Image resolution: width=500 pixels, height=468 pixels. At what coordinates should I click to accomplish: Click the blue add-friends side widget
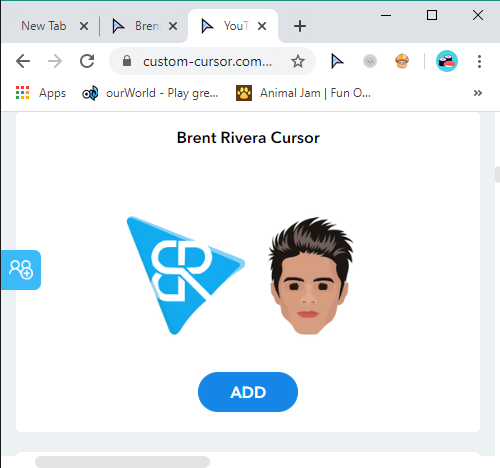pos(21,270)
